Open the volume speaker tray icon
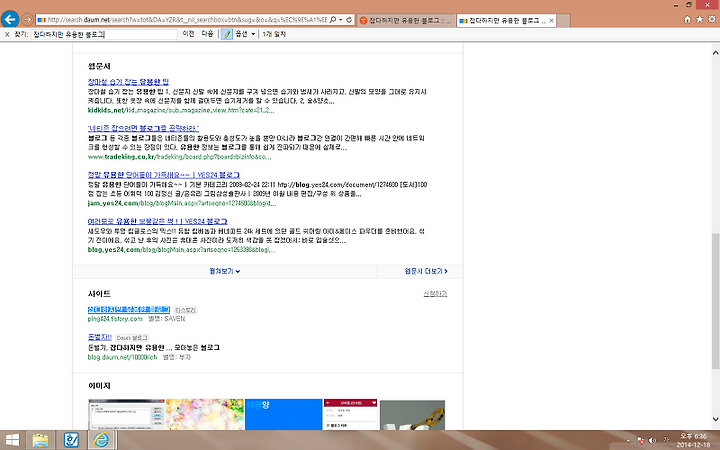720x450 pixels. (x=652, y=440)
